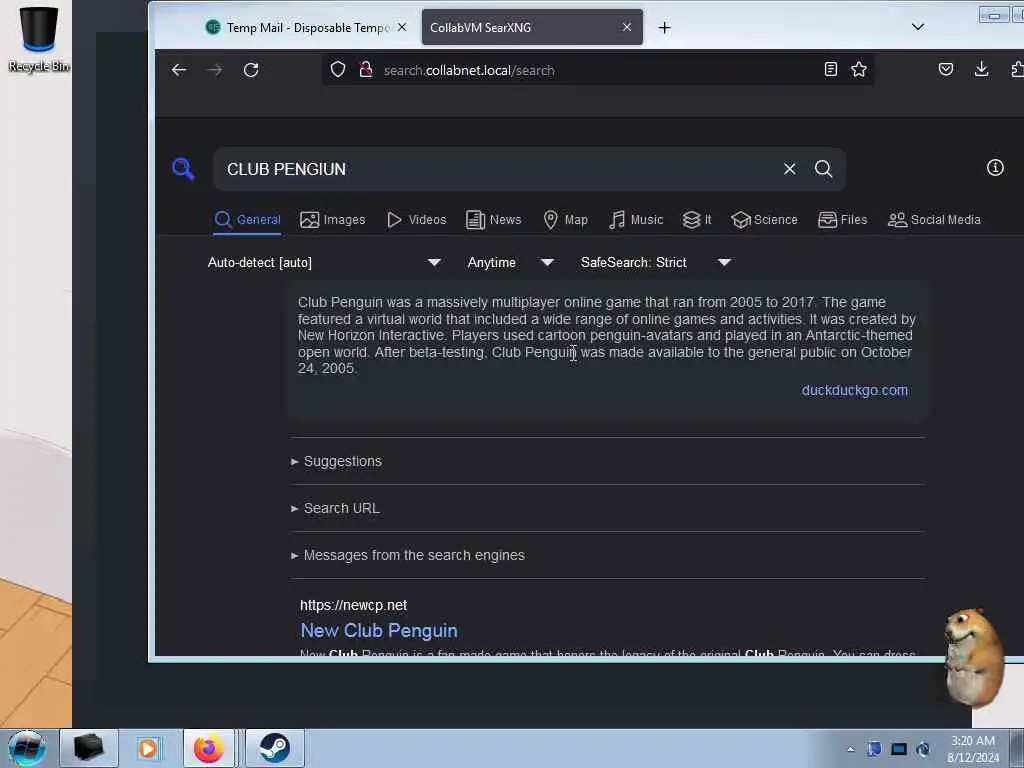Reload the page with the refresh icon
The image size is (1024, 768).
coord(251,70)
